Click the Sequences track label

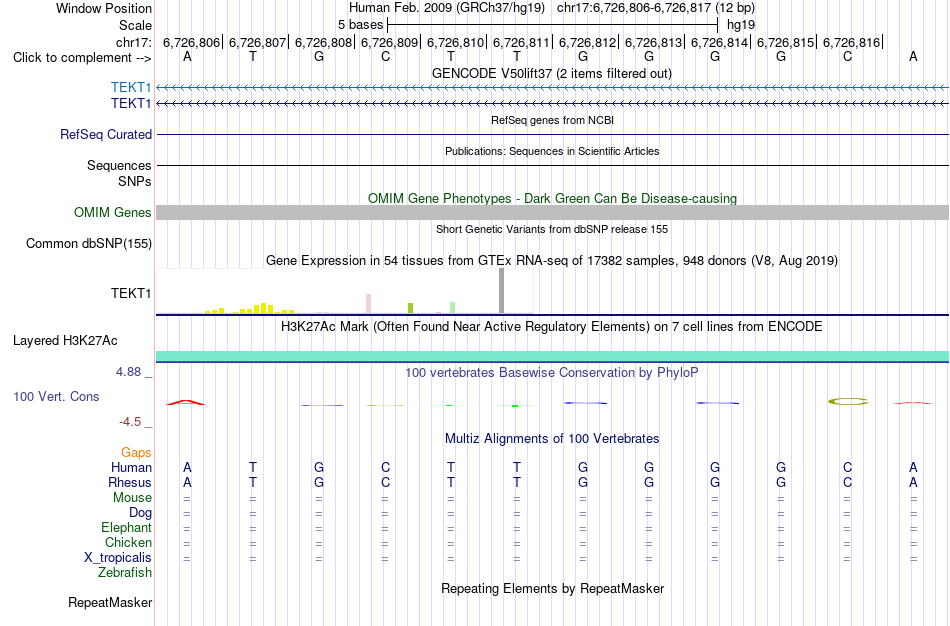click(119, 165)
